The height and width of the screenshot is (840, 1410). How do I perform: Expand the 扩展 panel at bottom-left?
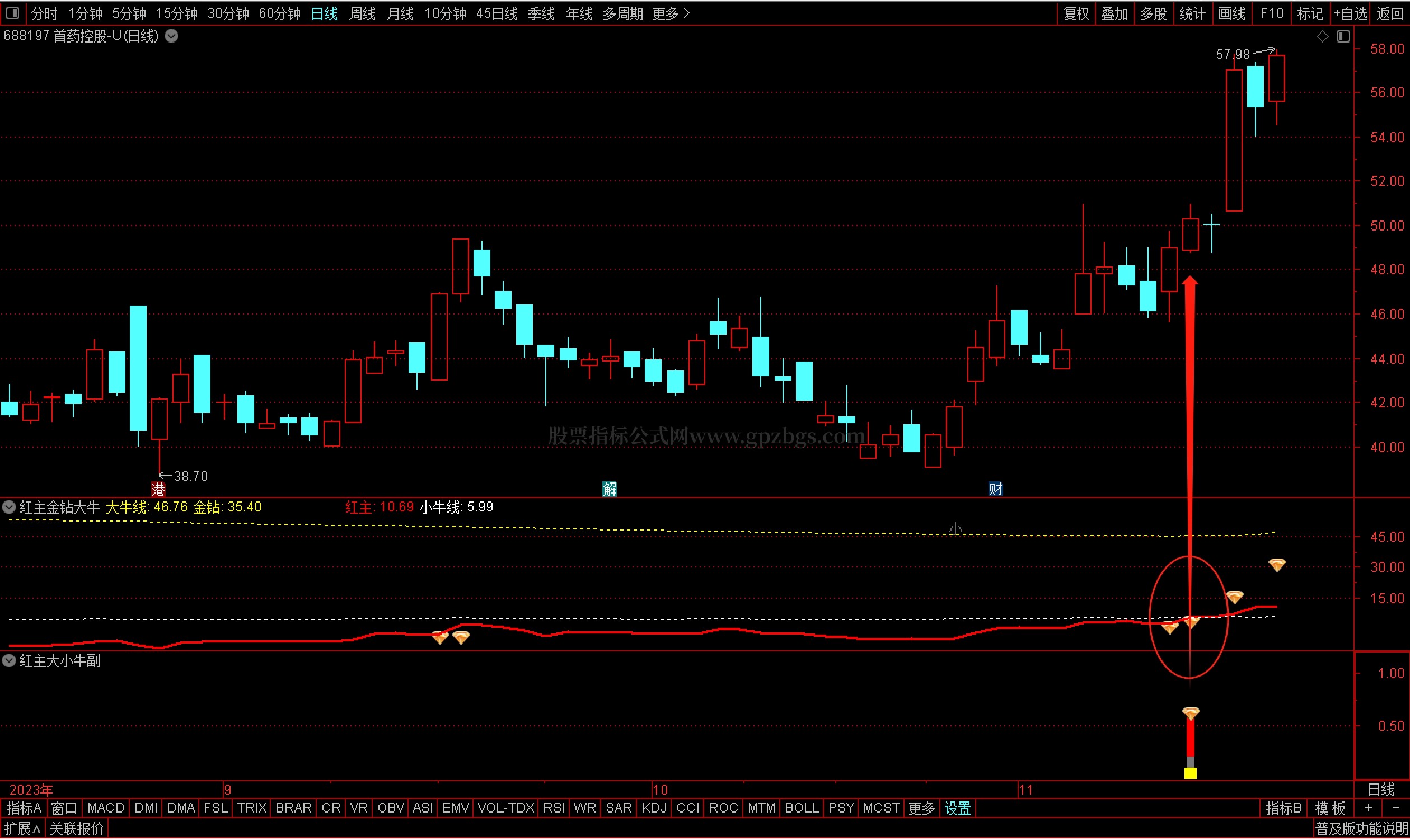point(22,829)
